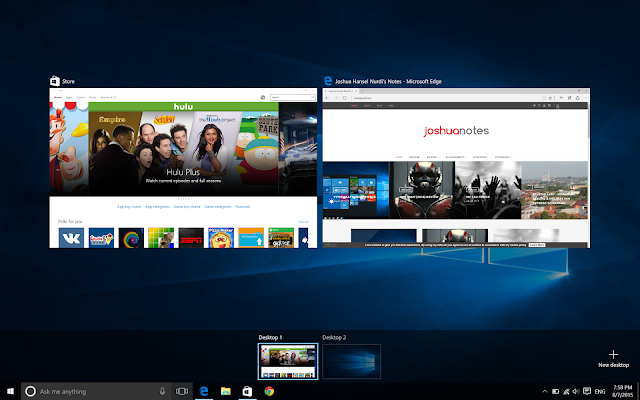Launch Google Chrome from the taskbar
Viewport: 640px width, 400px height.
pos(269,391)
